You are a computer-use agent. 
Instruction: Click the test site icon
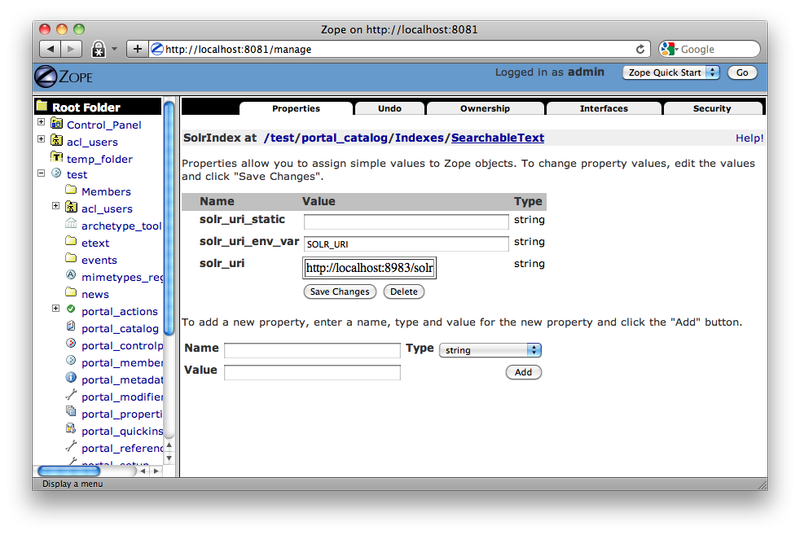[56, 173]
